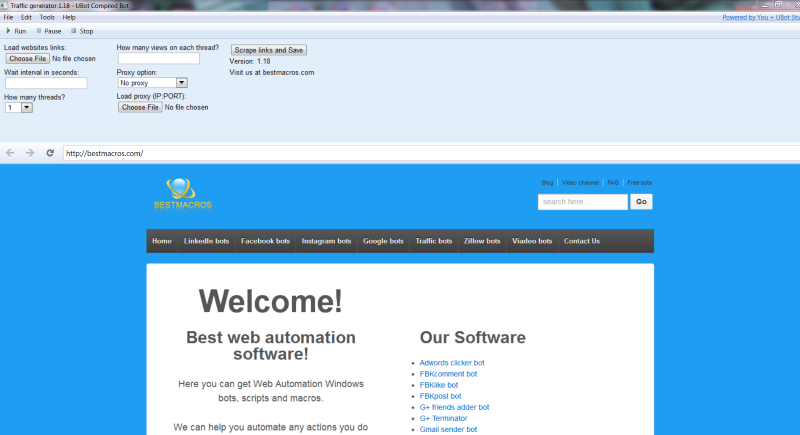
Task: Open the Edit menu
Action: pos(27,17)
